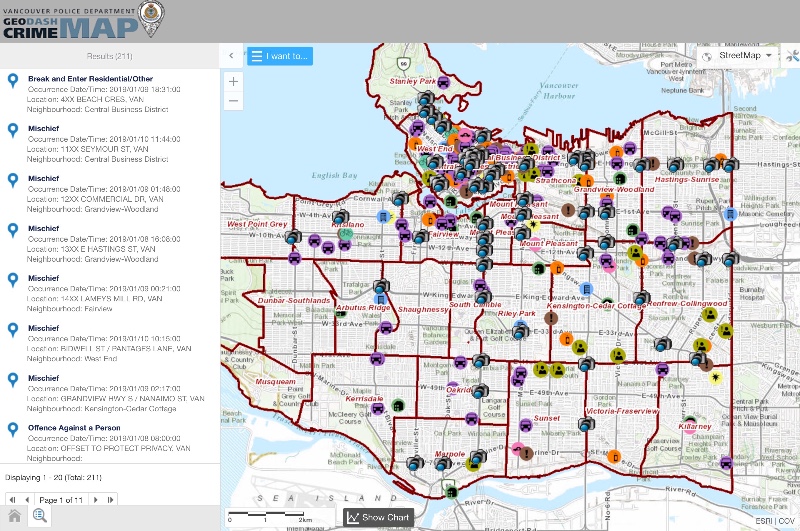The image size is (800, 531).
Task: Click the Dunbar-Southlands neighbourhood label
Action: coord(294,300)
